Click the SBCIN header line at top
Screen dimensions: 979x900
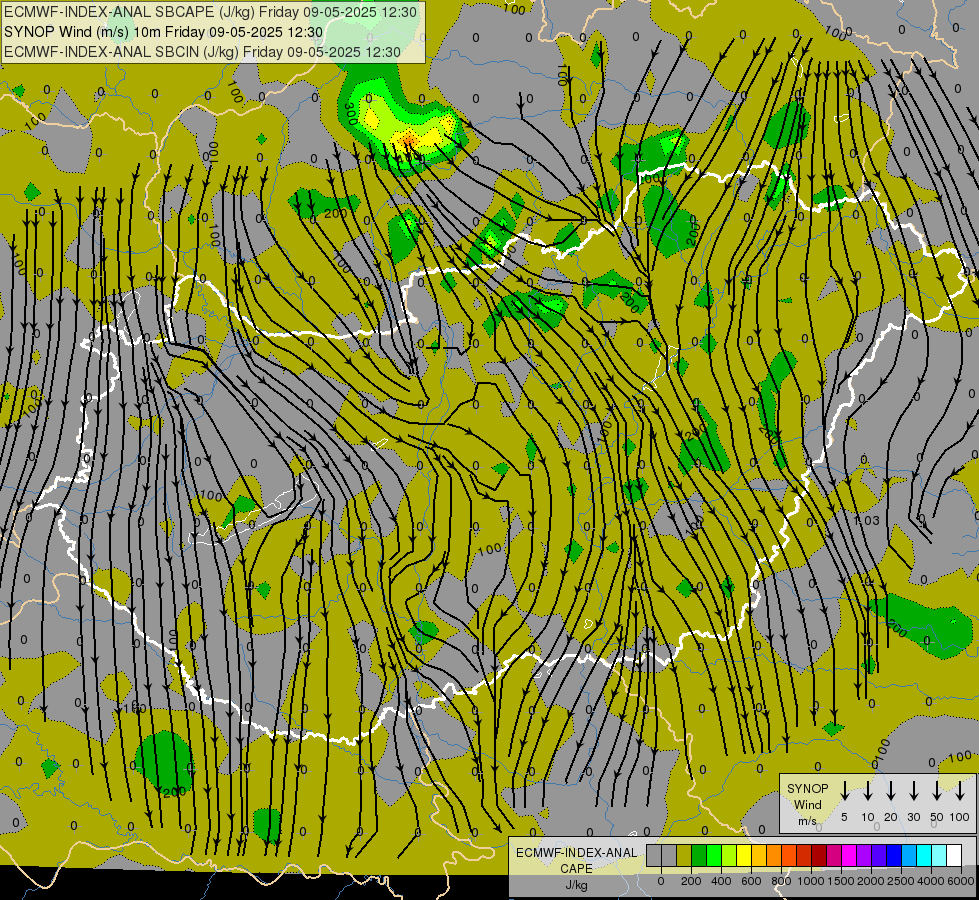pos(202,52)
